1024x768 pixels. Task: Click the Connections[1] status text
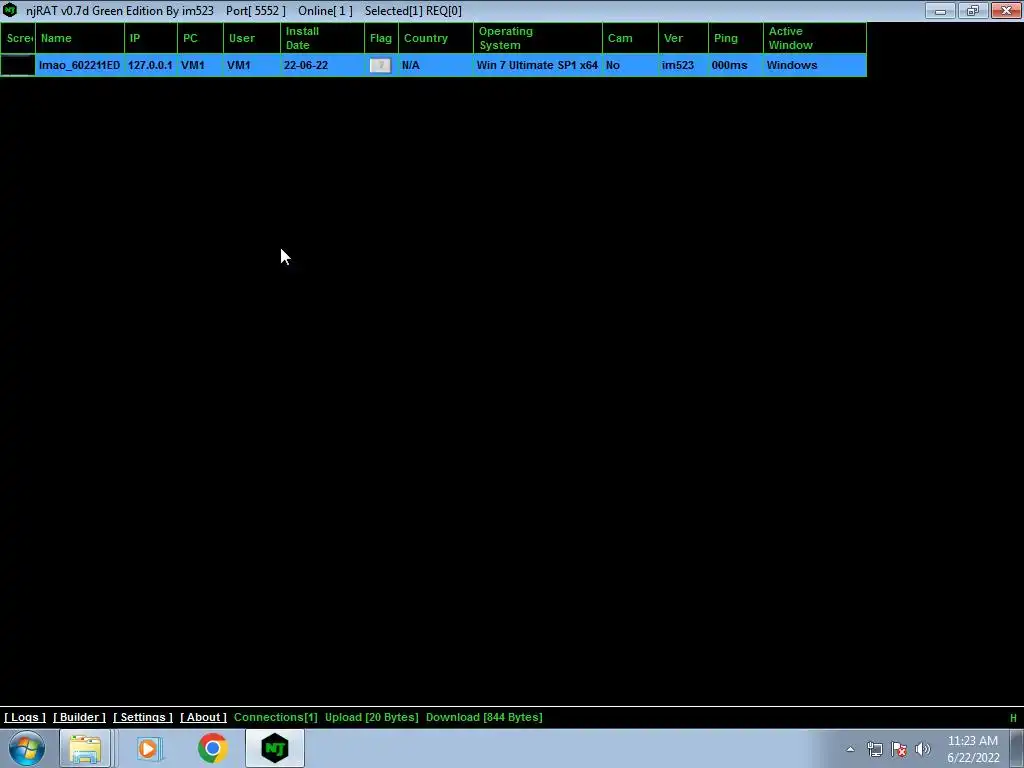(276, 717)
